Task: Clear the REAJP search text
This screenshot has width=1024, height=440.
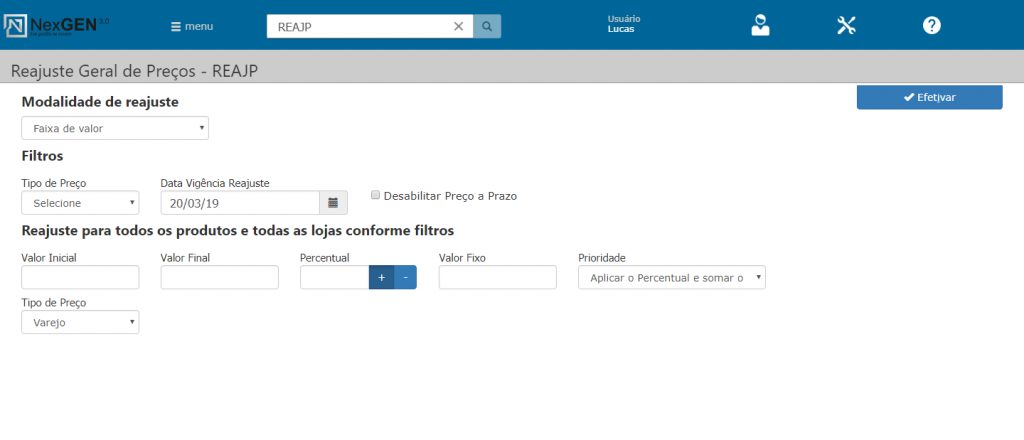Action: [458, 26]
